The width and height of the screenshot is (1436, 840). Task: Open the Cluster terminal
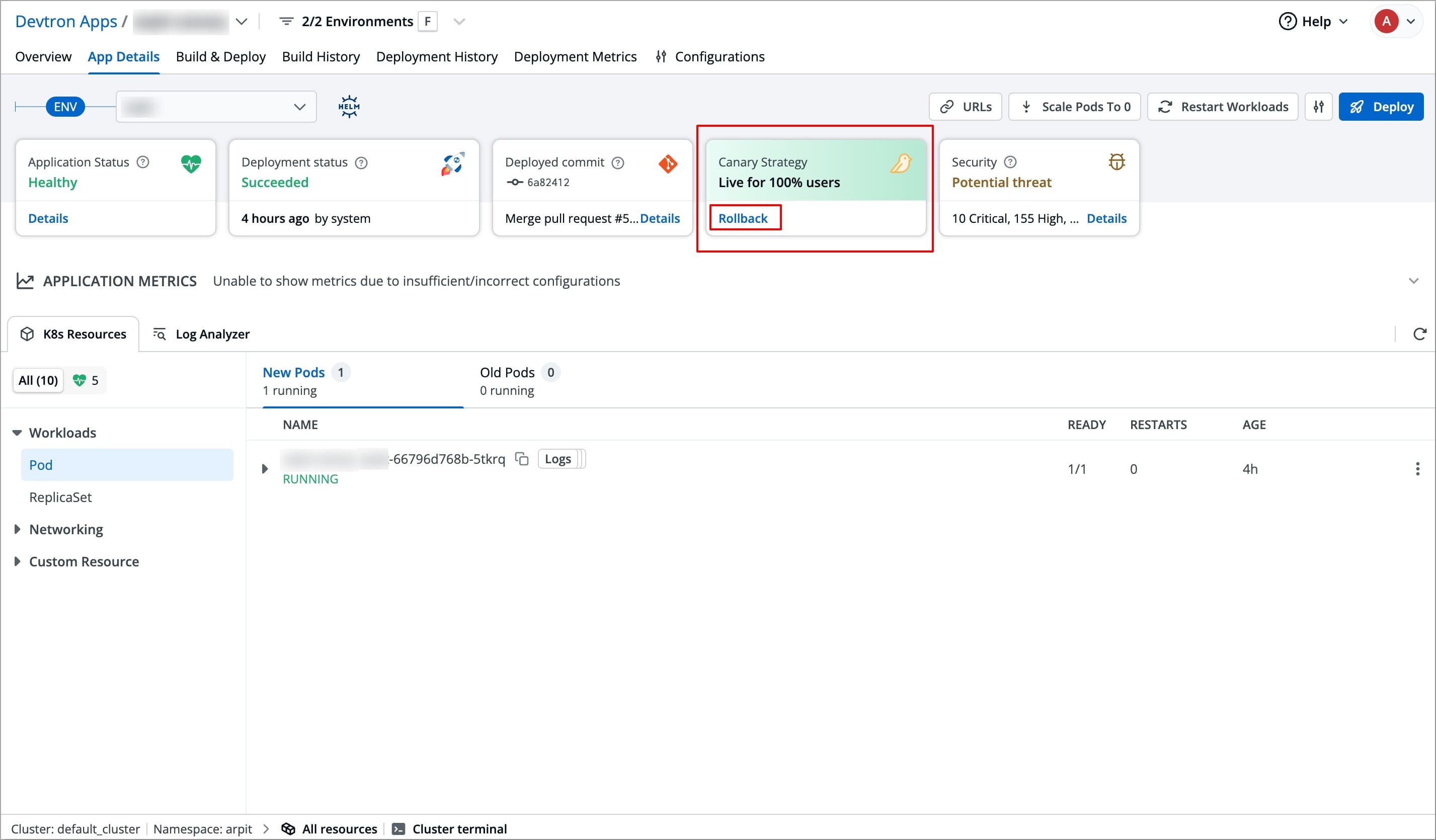click(451, 828)
